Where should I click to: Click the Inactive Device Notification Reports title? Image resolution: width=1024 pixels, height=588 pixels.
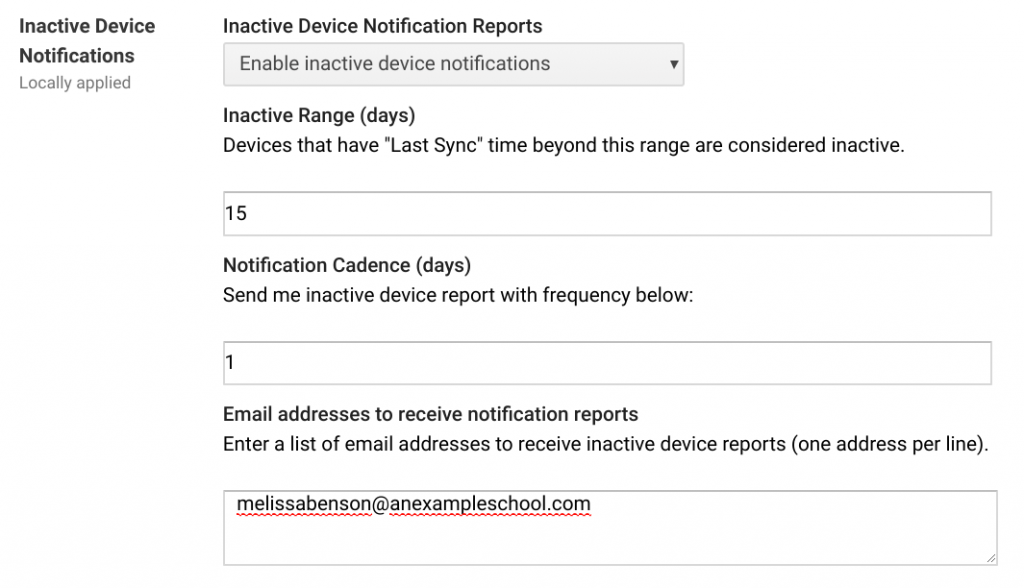(x=381, y=26)
